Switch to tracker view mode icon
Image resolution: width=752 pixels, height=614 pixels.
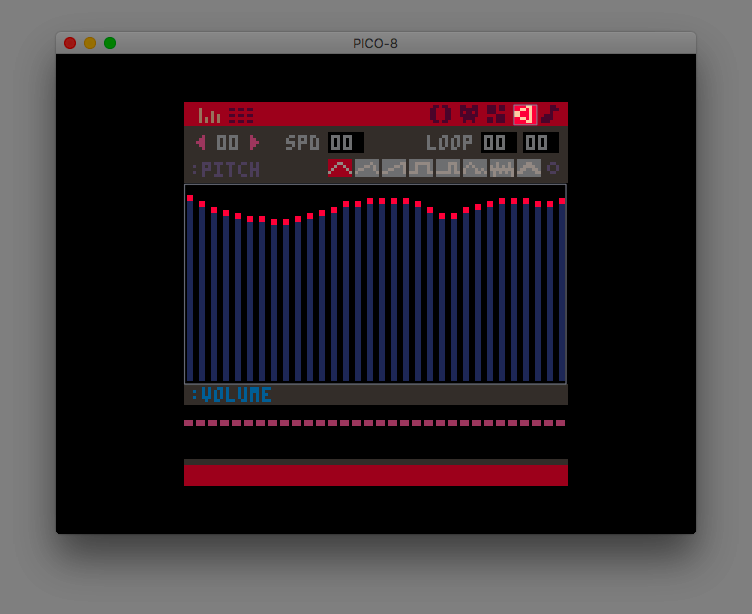point(241,115)
